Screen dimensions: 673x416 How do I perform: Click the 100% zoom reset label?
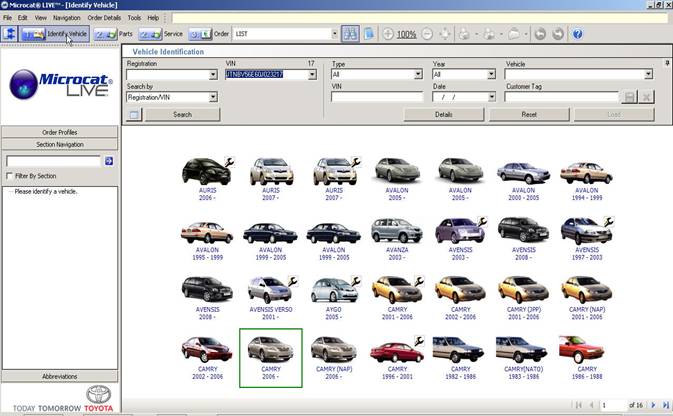tap(406, 34)
